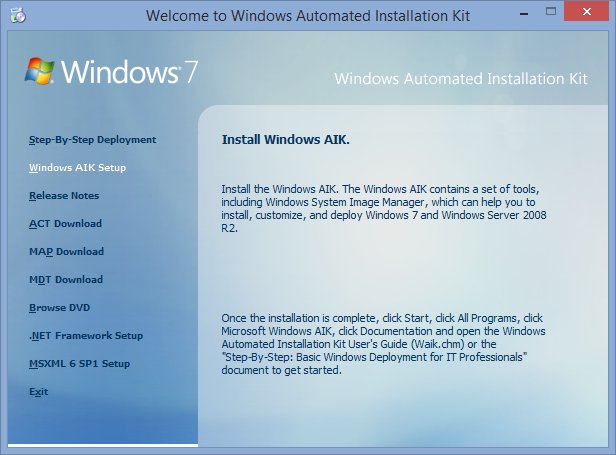Click the paragraph beginning 'Install the Windows AIK'

(x=384, y=209)
